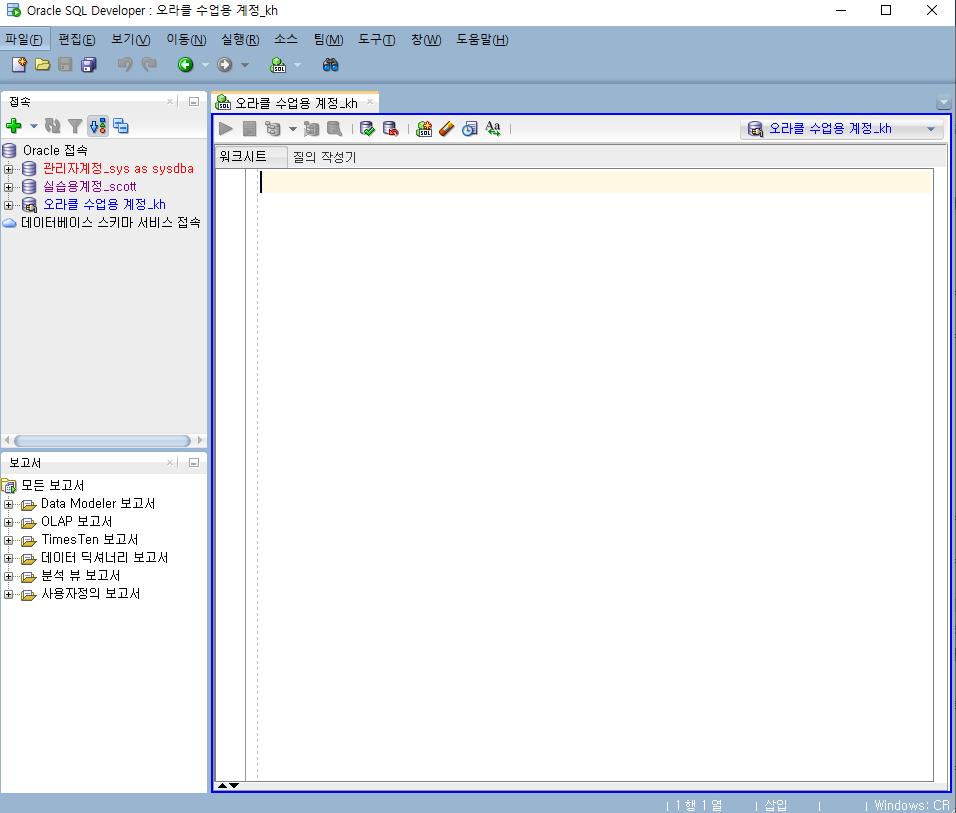Click the Save All icon
Screen dimensions: 956x813
coord(89,65)
